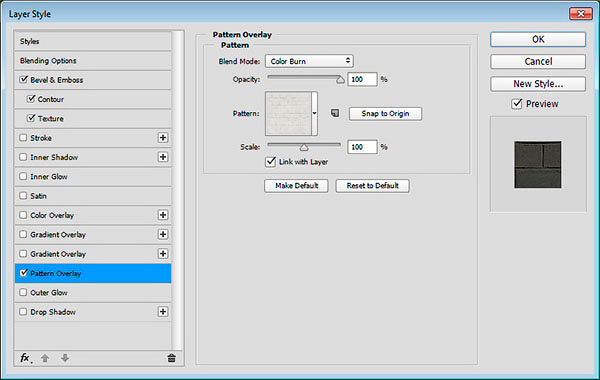Click the pattern swatch thumbnail

point(289,113)
